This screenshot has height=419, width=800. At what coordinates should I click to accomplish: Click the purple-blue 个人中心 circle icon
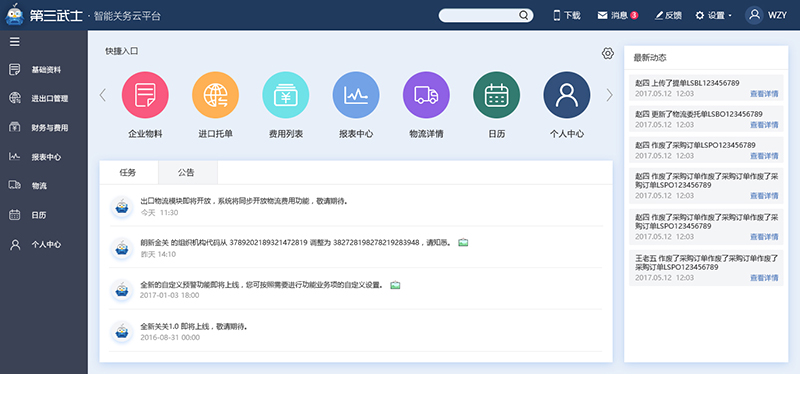[x=567, y=95]
